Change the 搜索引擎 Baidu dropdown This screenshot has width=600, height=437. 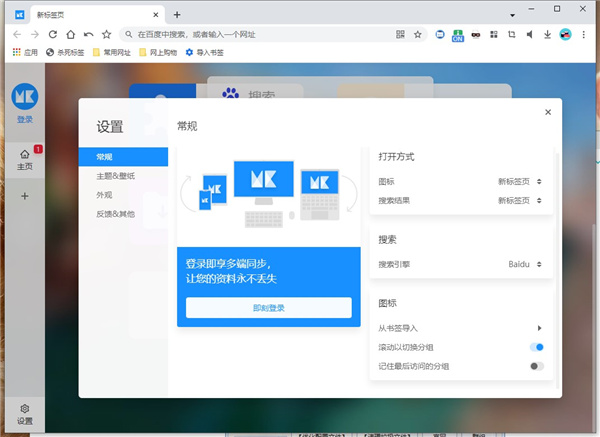[x=524, y=264]
